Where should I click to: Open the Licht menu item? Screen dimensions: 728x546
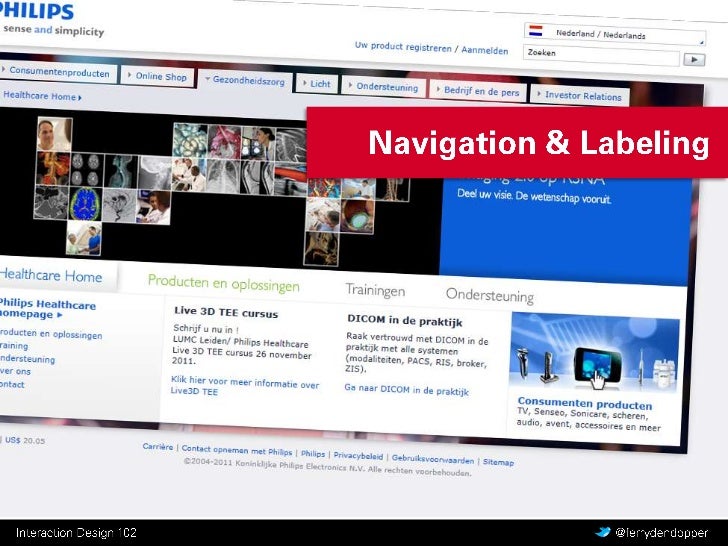click(x=317, y=84)
